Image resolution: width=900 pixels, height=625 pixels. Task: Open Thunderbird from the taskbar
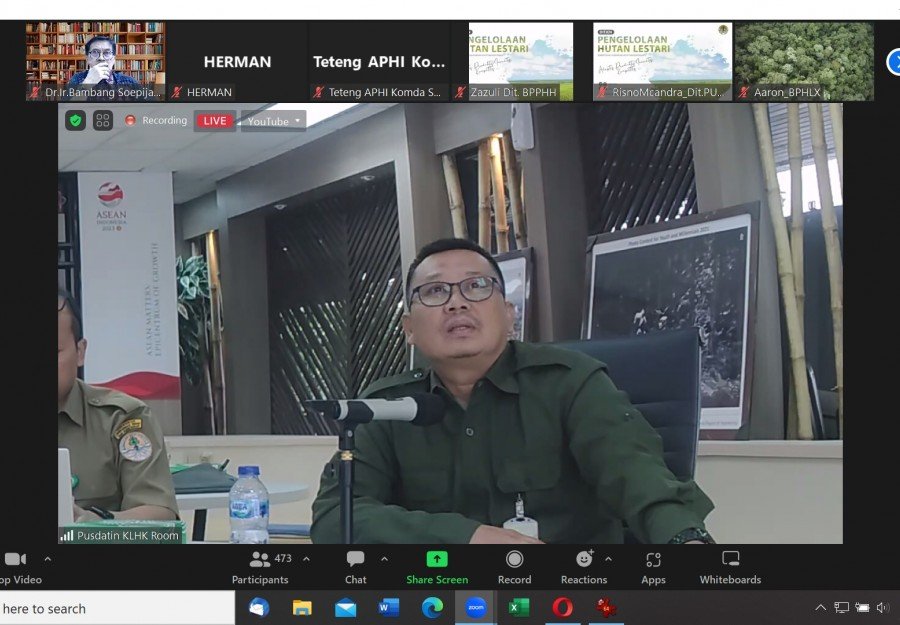point(259,607)
